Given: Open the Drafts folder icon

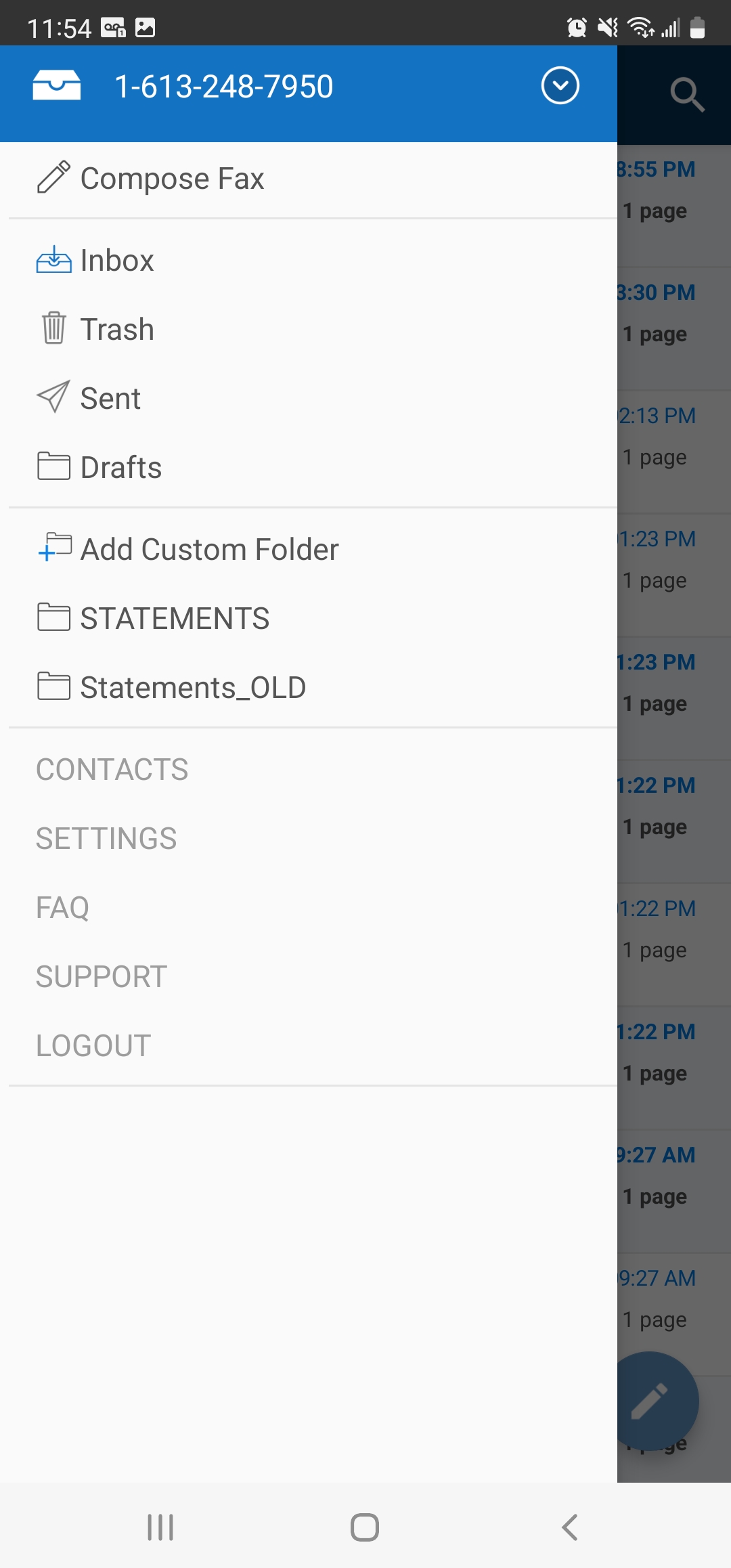Looking at the screenshot, I should click(53, 466).
